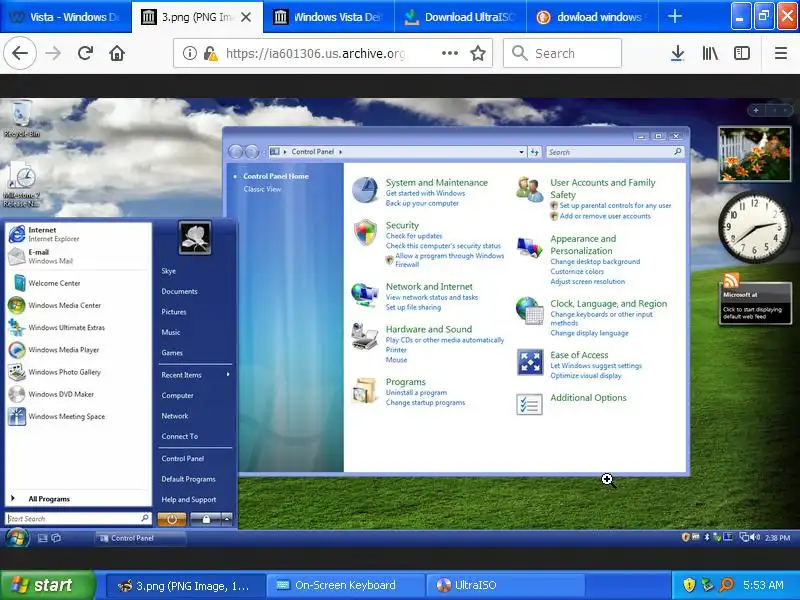Switch to the Download UltraISO tab
The width and height of the screenshot is (800, 600).
461,17
